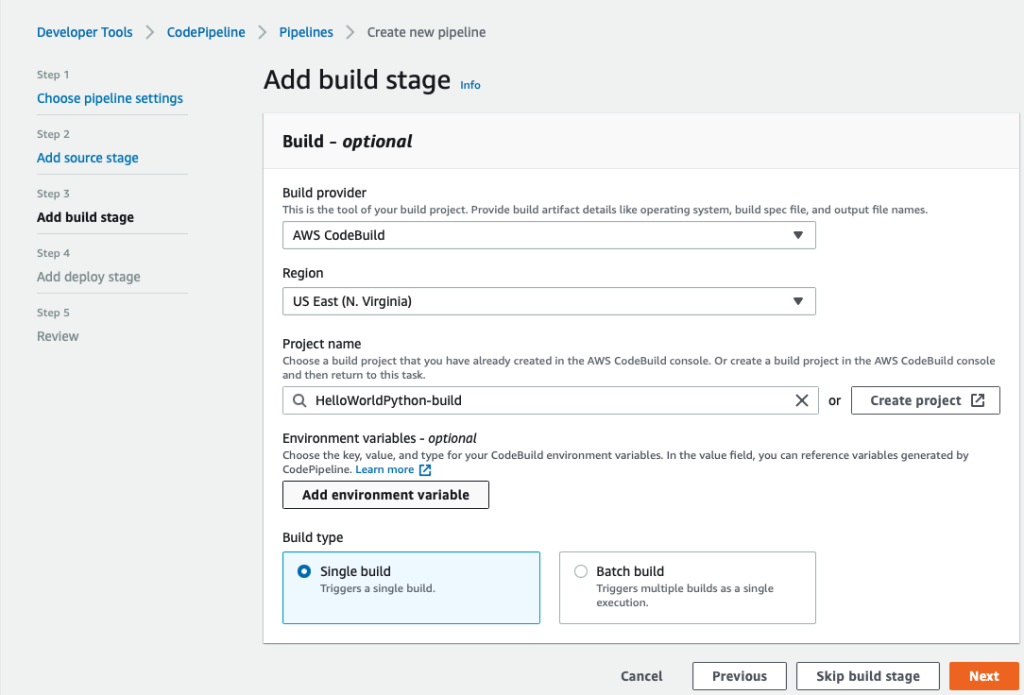Click Add environment variable button
The width and height of the screenshot is (1024, 695).
[x=385, y=495]
